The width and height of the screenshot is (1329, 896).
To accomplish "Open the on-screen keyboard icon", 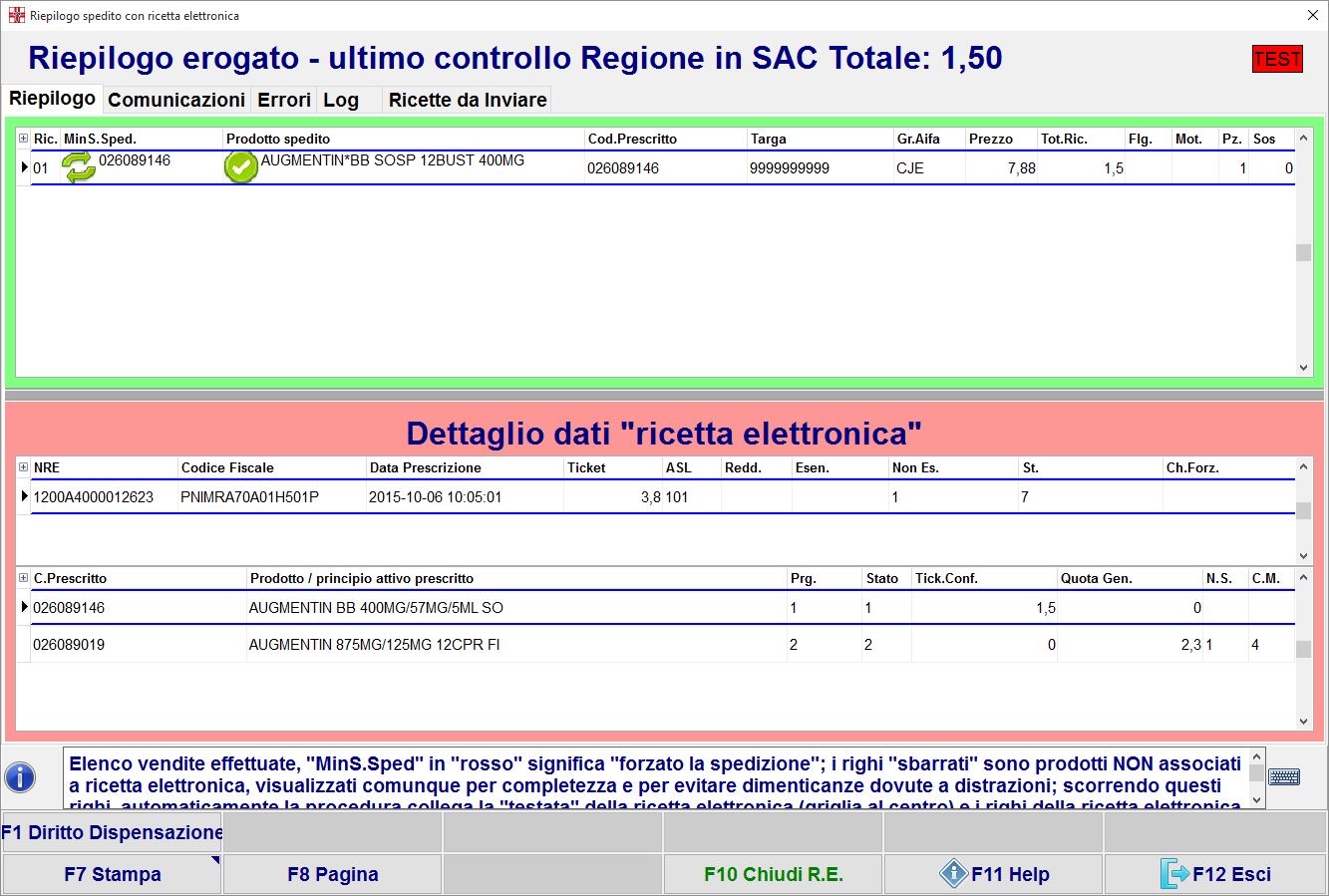I will click(x=1284, y=776).
